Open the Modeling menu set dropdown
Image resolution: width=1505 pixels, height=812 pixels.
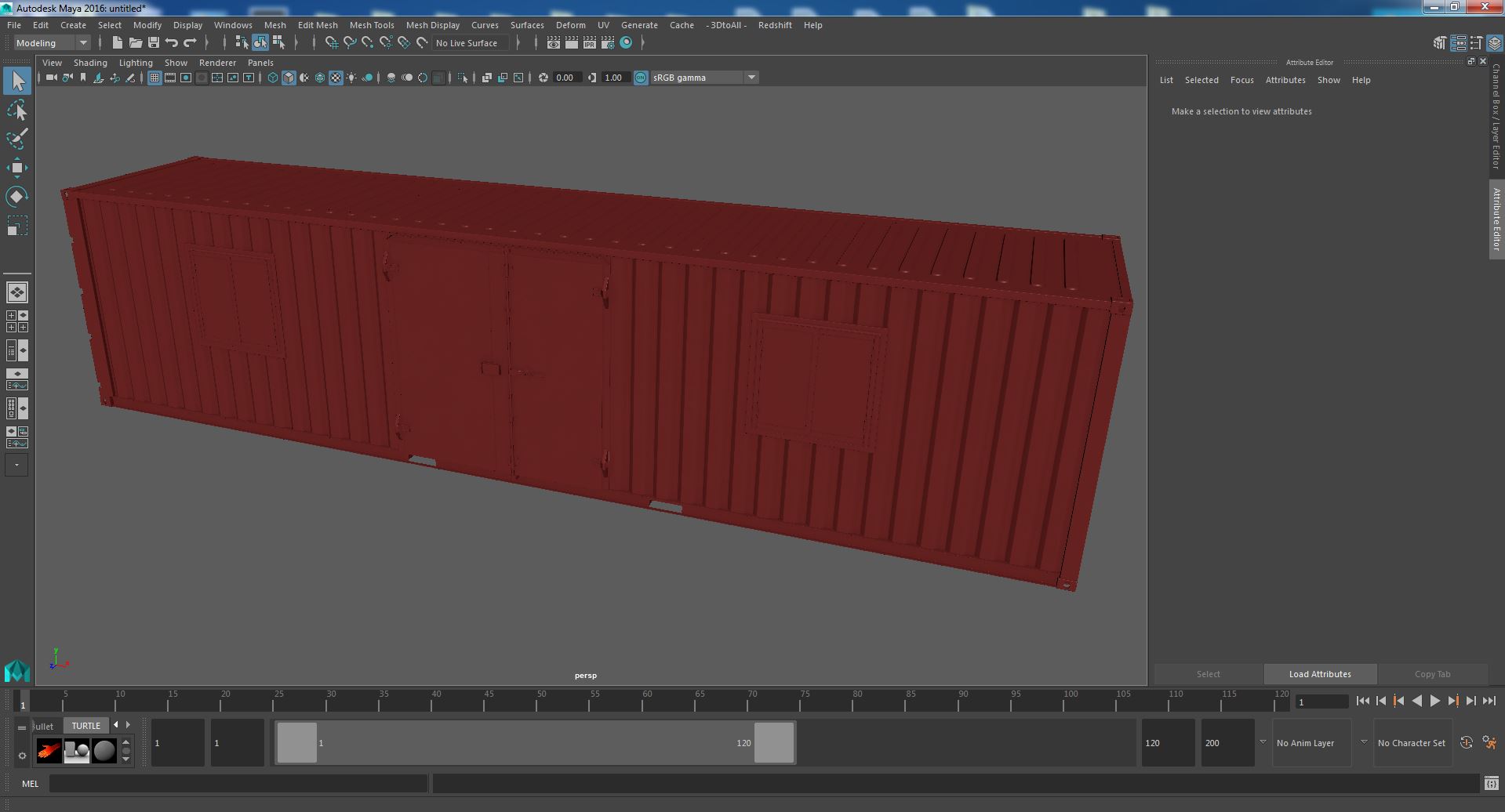52,43
